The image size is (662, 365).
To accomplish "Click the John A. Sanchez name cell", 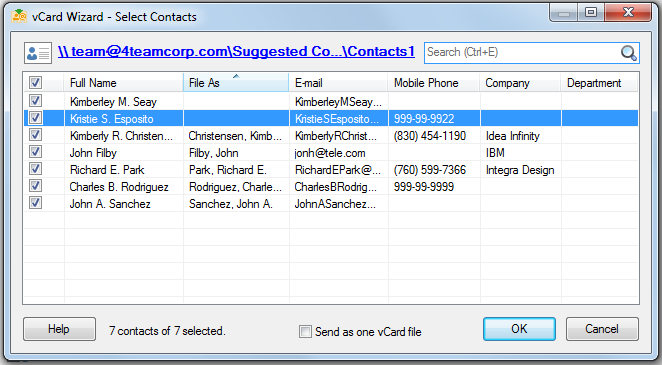I will tap(124, 204).
